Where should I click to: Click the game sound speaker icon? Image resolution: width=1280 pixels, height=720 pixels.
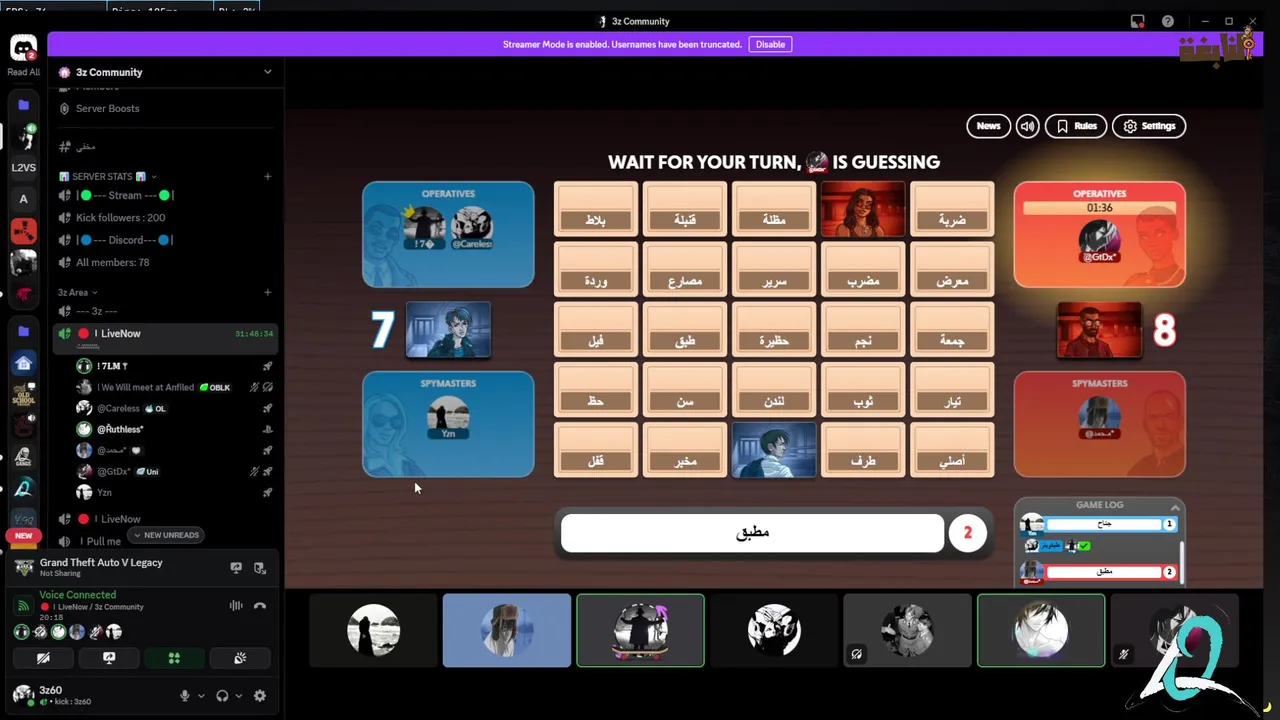(1027, 126)
